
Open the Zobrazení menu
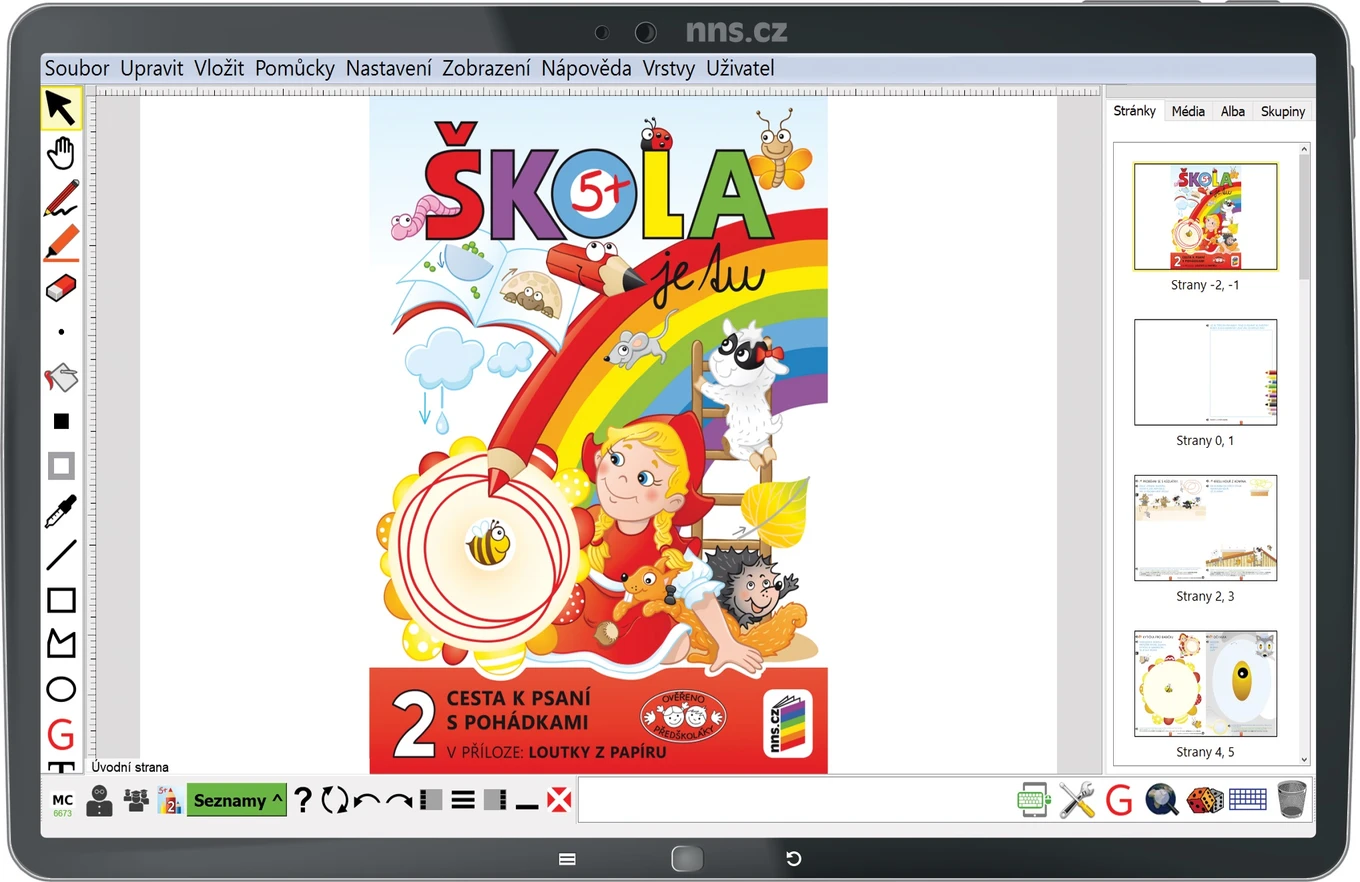pyautogui.click(x=486, y=68)
